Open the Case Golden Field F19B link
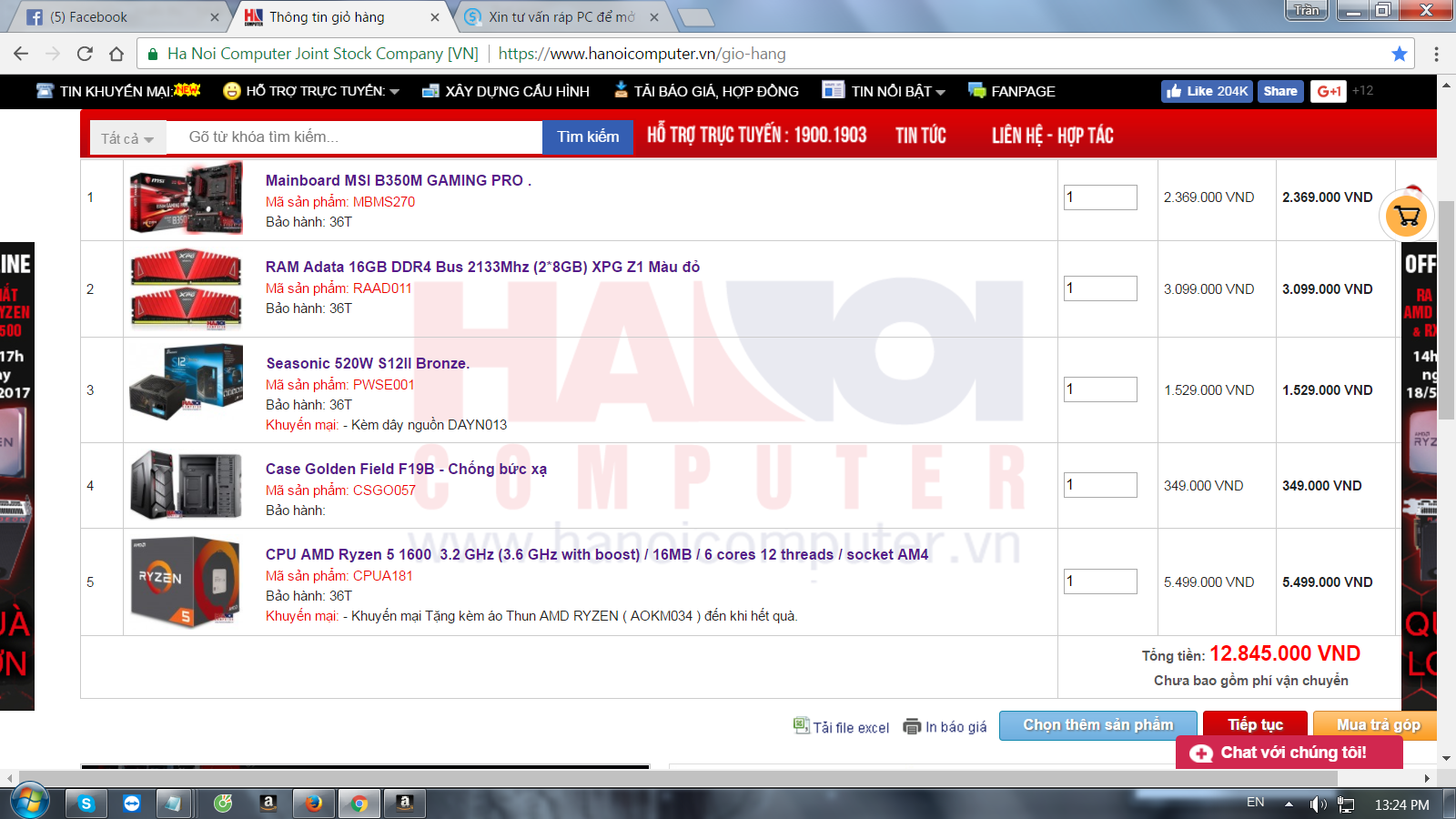 tap(406, 469)
